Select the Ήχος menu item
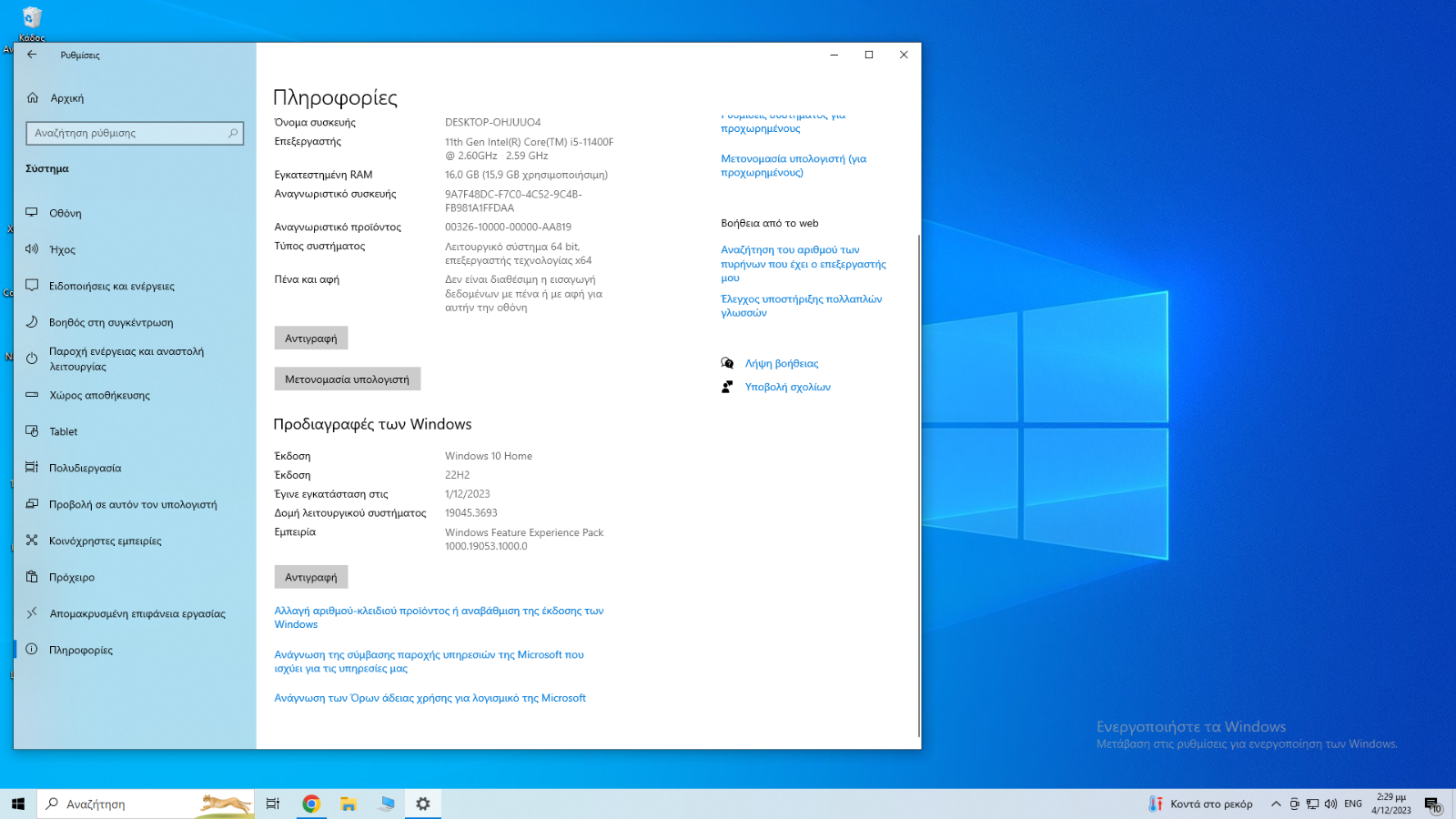Screen dimensions: 1456x819 click(135, 249)
